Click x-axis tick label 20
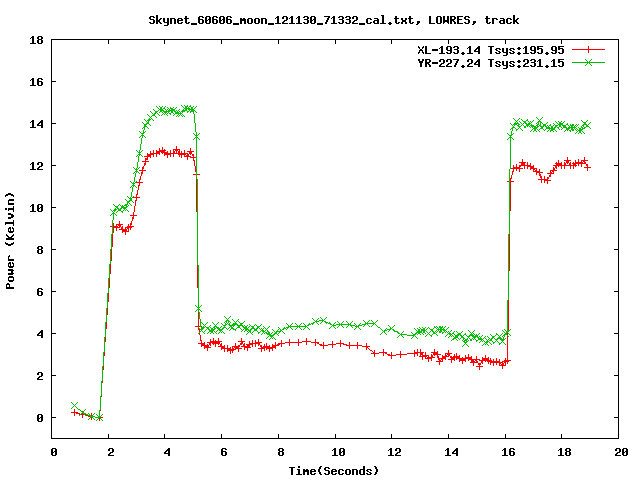Image resolution: width=640 pixels, height=480 pixels. tap(621, 452)
